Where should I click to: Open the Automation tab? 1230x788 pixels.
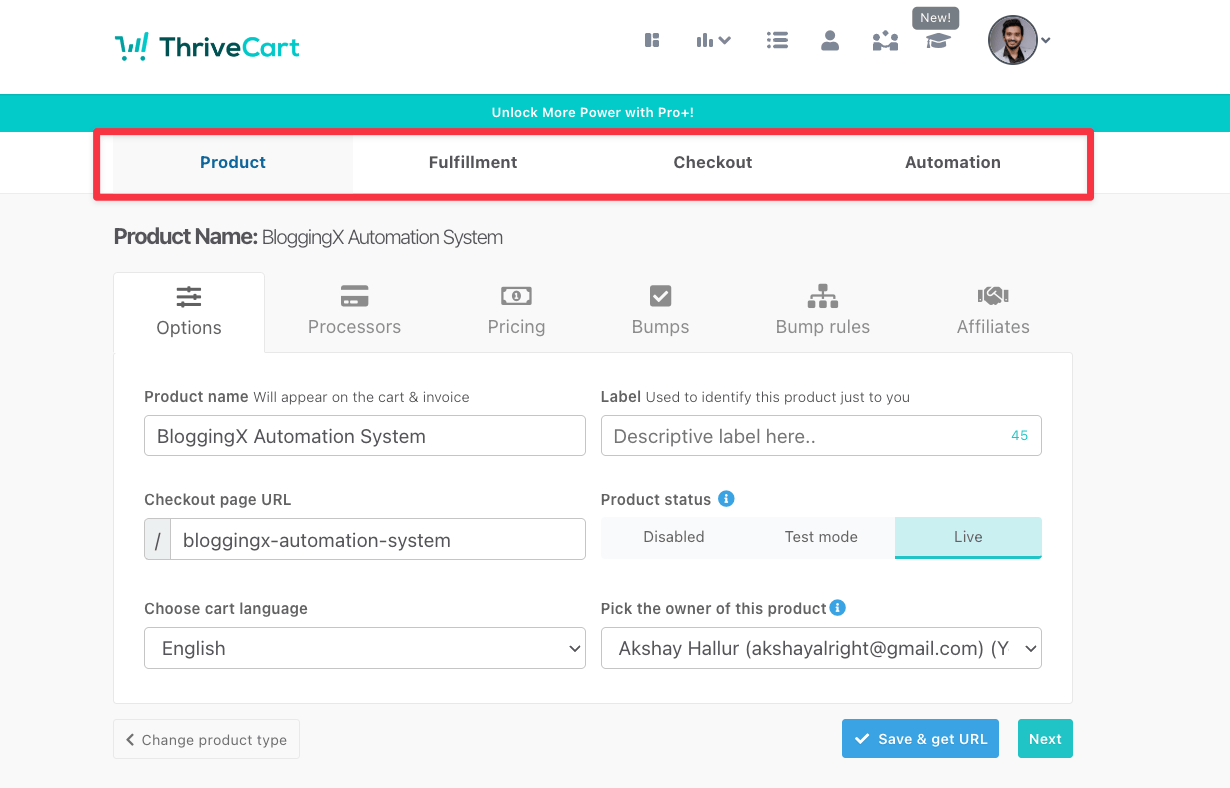952,162
